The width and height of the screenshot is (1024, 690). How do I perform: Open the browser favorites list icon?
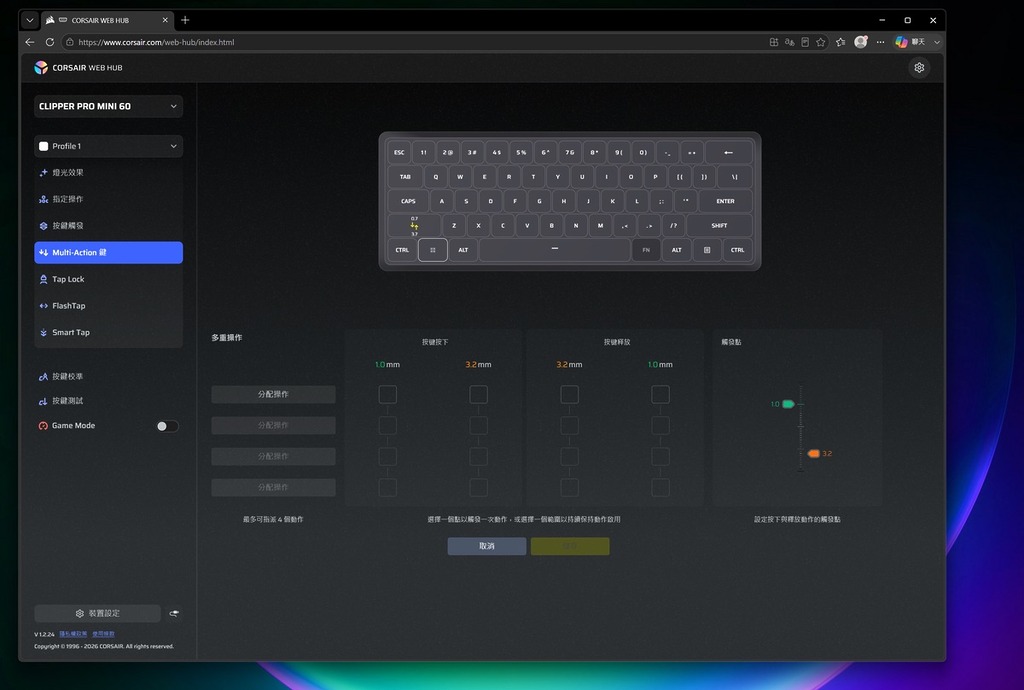pos(840,42)
